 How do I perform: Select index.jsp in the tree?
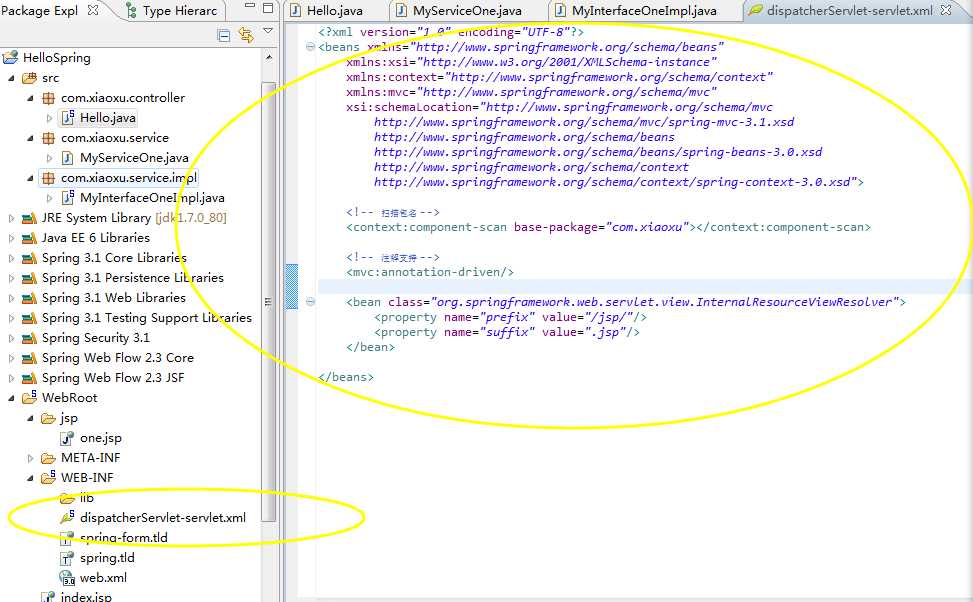tap(86, 596)
